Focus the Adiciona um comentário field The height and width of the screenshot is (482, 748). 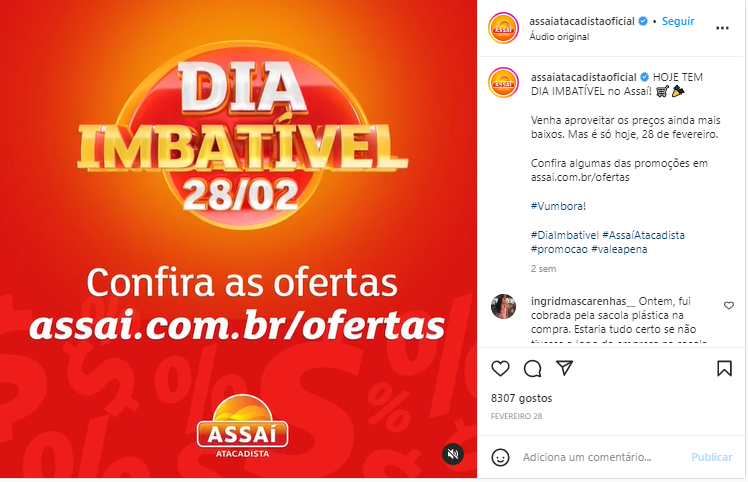click(602, 457)
